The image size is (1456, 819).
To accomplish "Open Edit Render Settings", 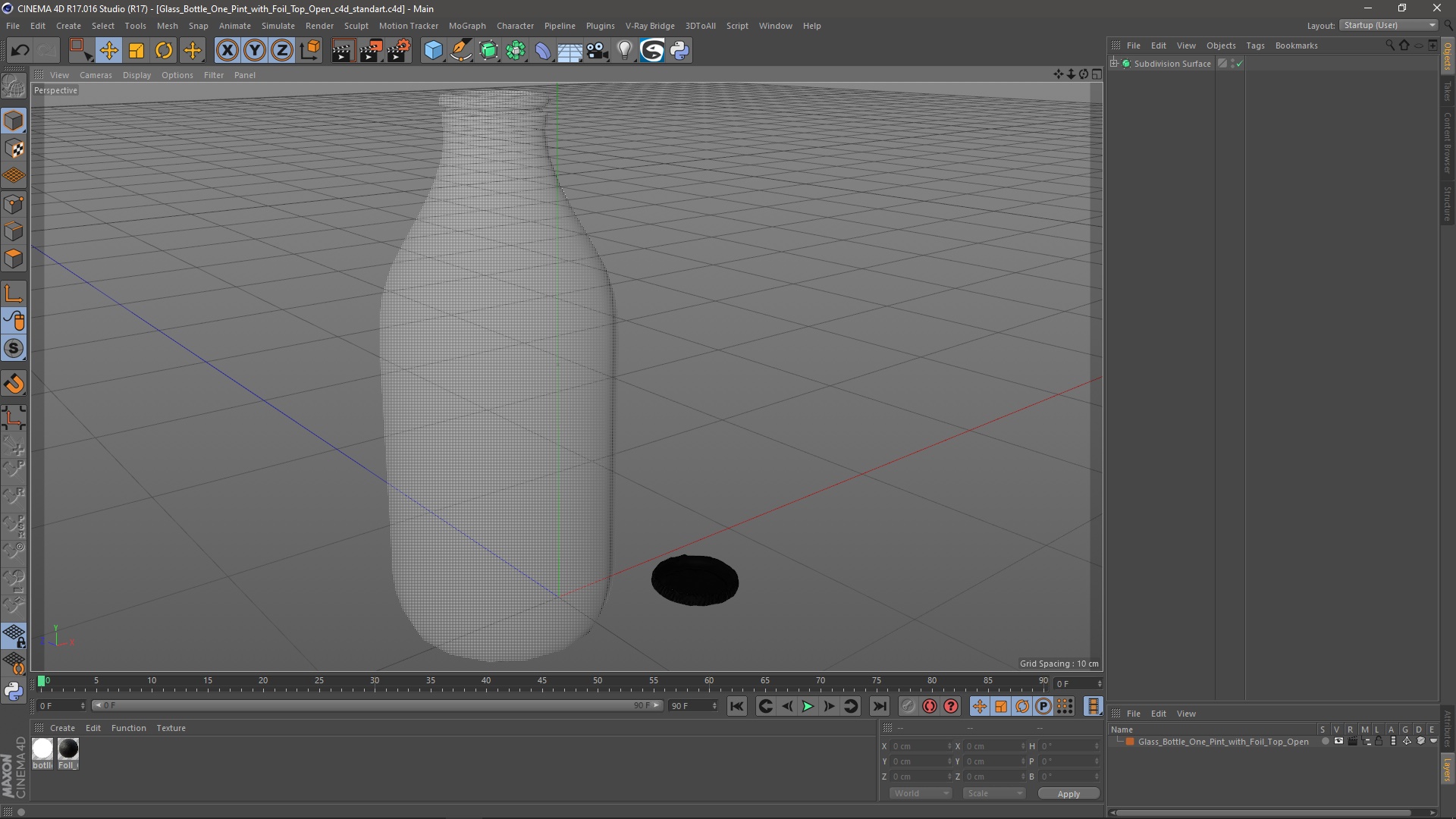I will [399, 51].
